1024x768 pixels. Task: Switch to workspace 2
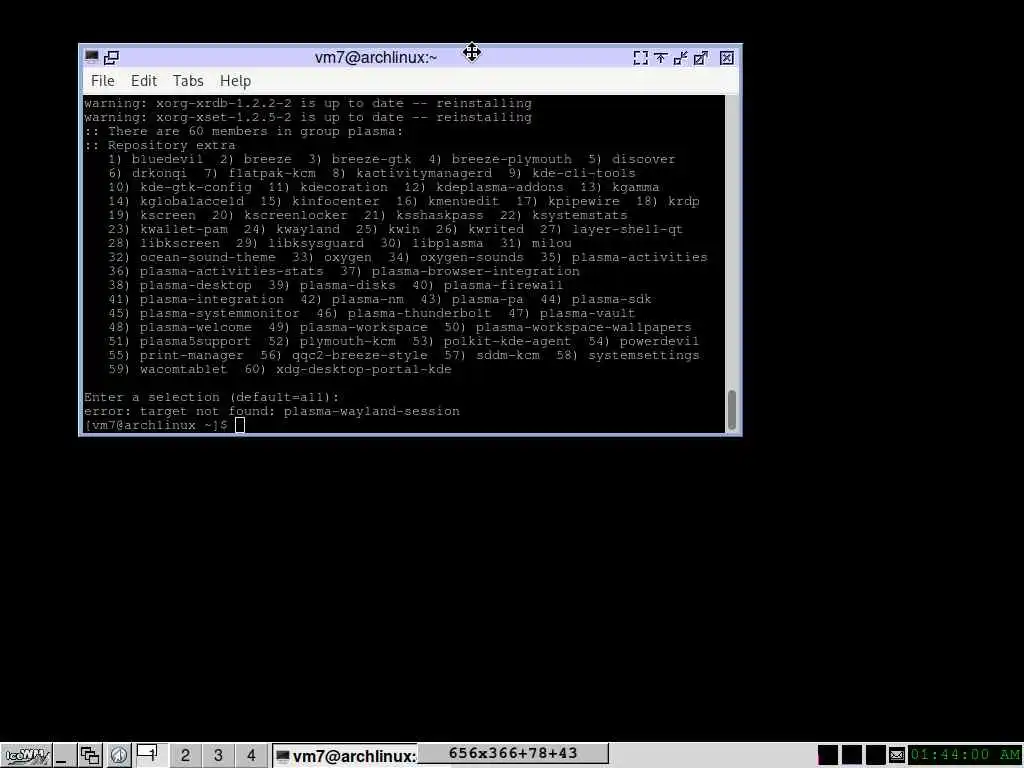185,756
